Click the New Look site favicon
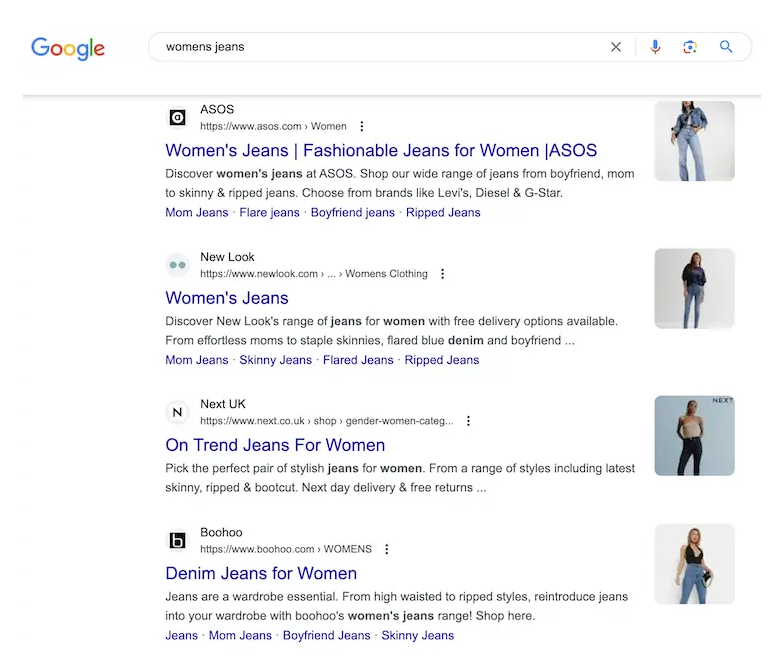This screenshot has width=771, height=657. pos(177,265)
